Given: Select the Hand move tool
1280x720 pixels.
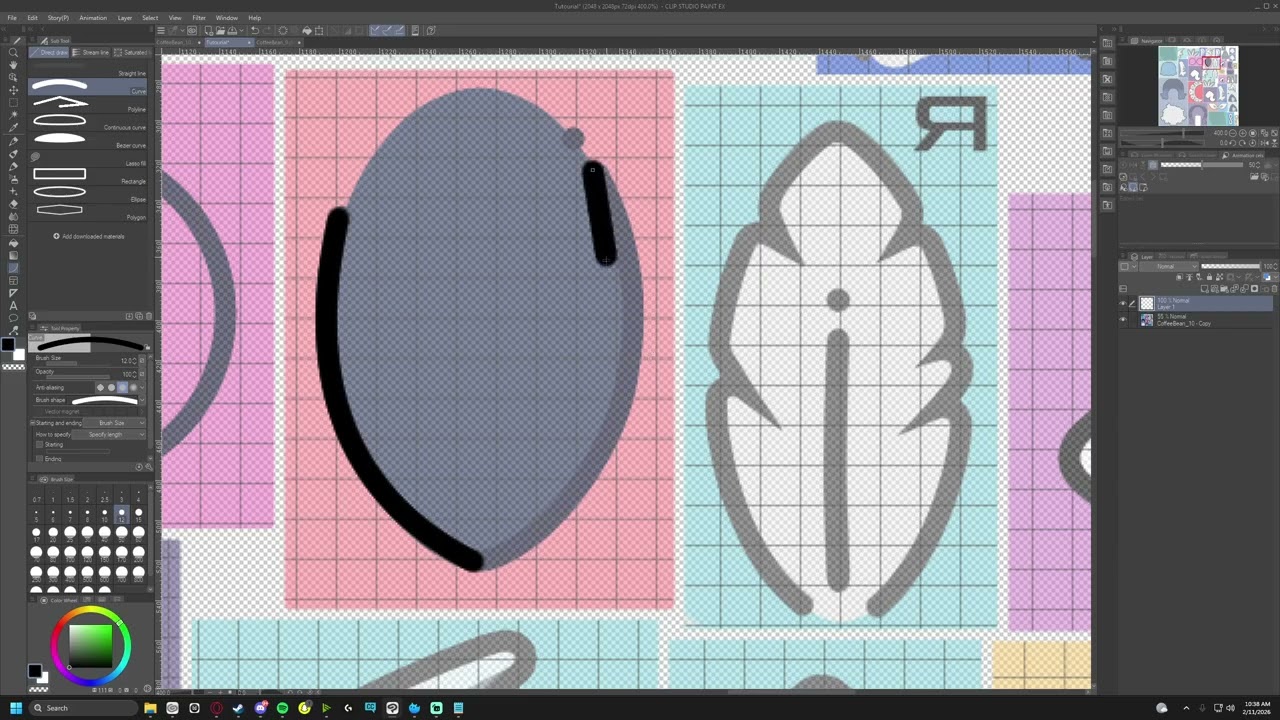Looking at the screenshot, I should click(x=13, y=65).
